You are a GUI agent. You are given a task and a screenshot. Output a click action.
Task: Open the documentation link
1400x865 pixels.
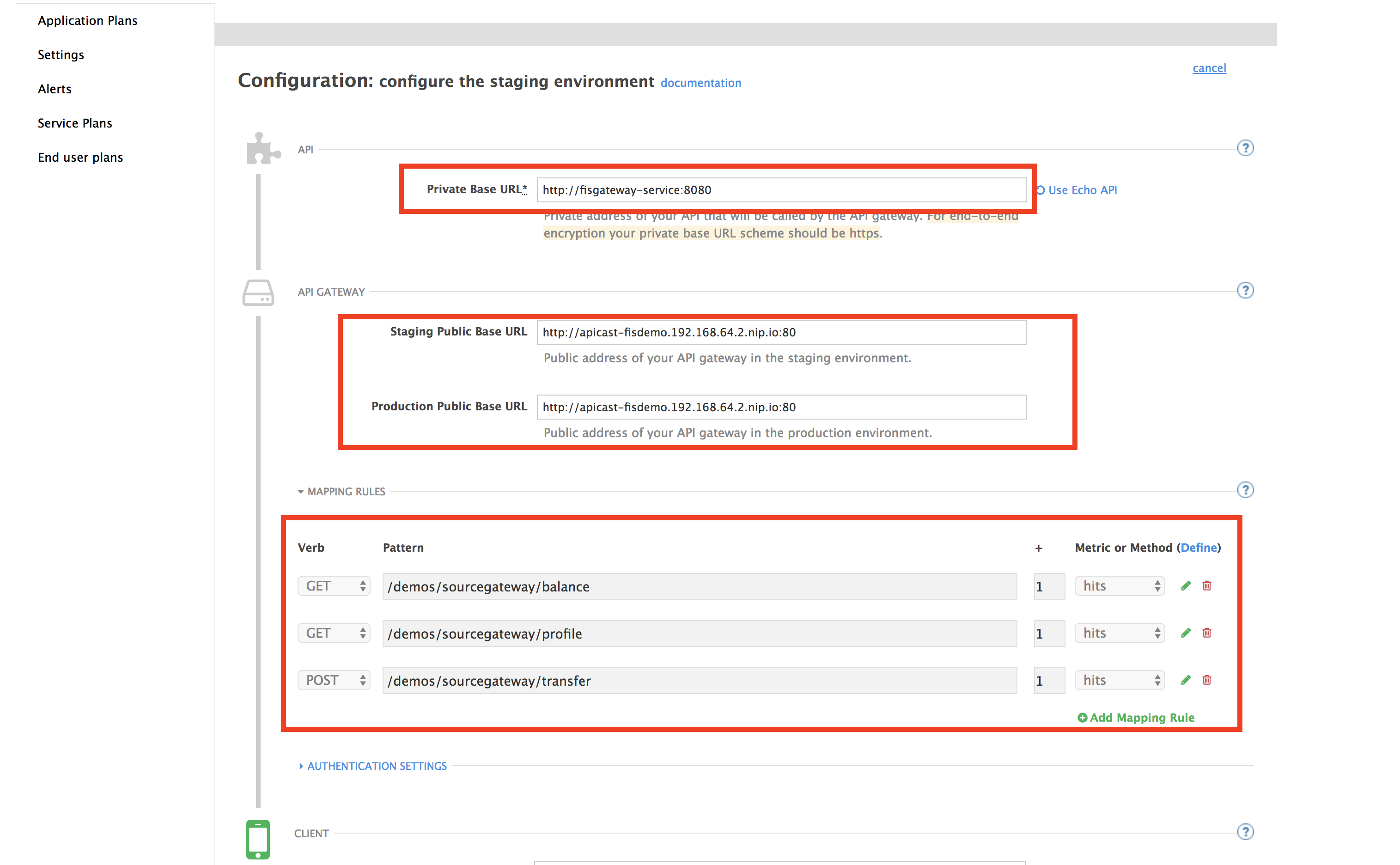tap(700, 83)
